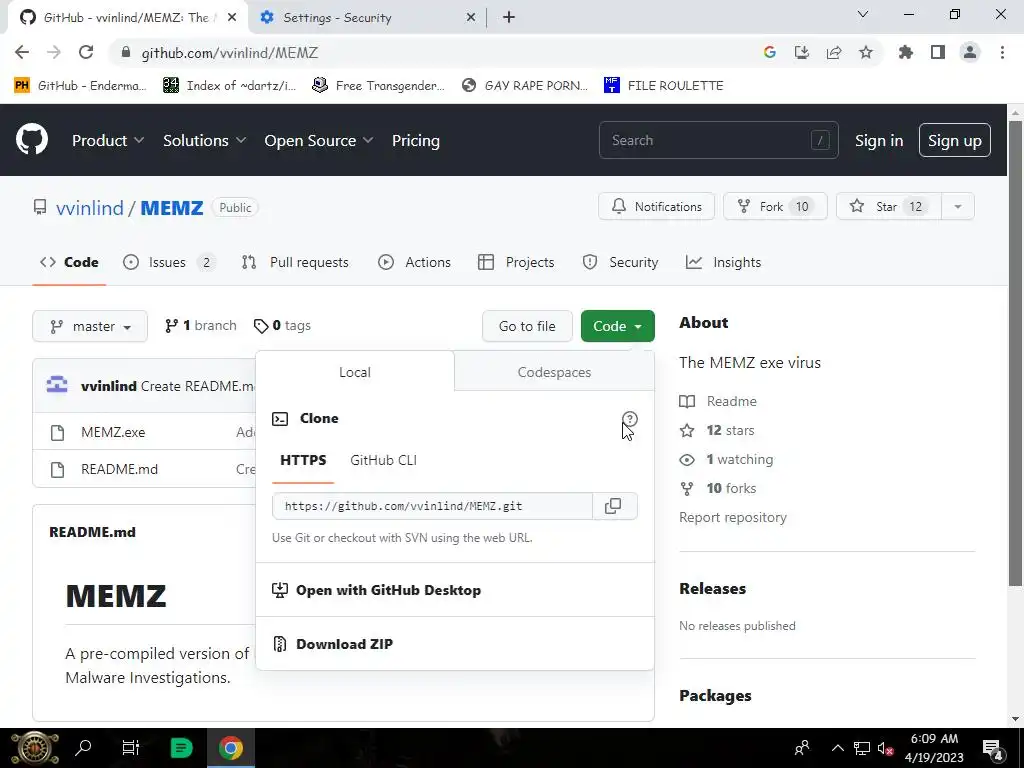
Task: Click the clone URL text field
Action: coord(432,506)
